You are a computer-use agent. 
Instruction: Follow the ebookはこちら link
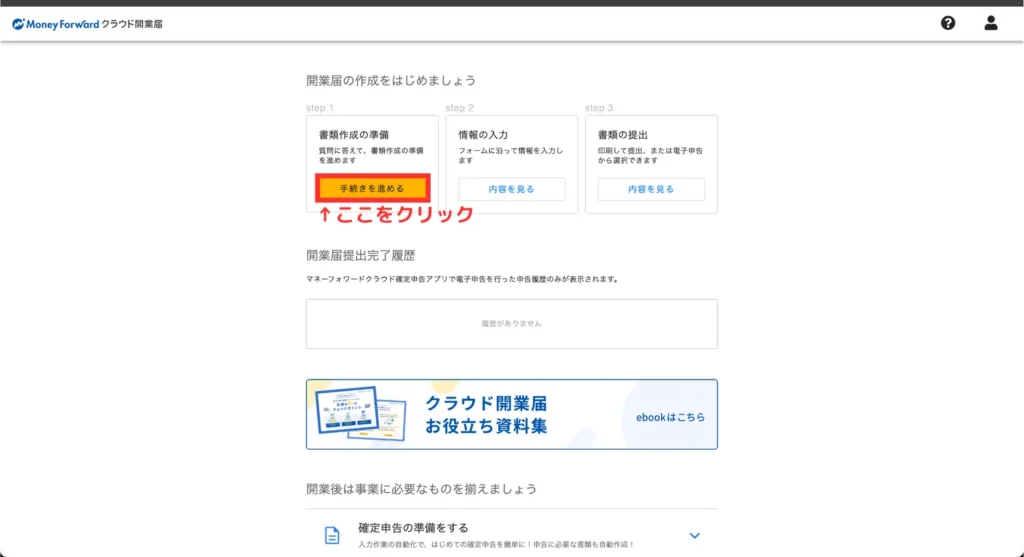[x=670, y=416]
